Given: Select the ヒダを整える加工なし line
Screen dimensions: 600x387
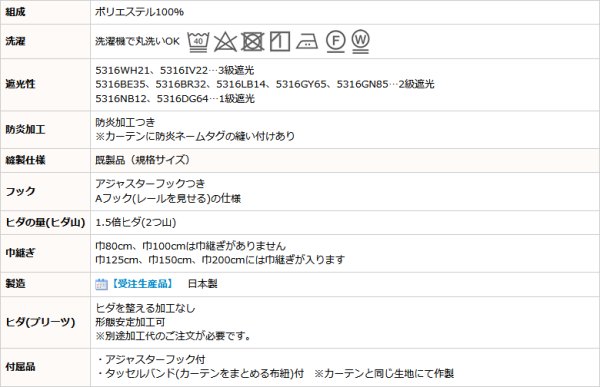Looking at the screenshot, I should 145,308.
